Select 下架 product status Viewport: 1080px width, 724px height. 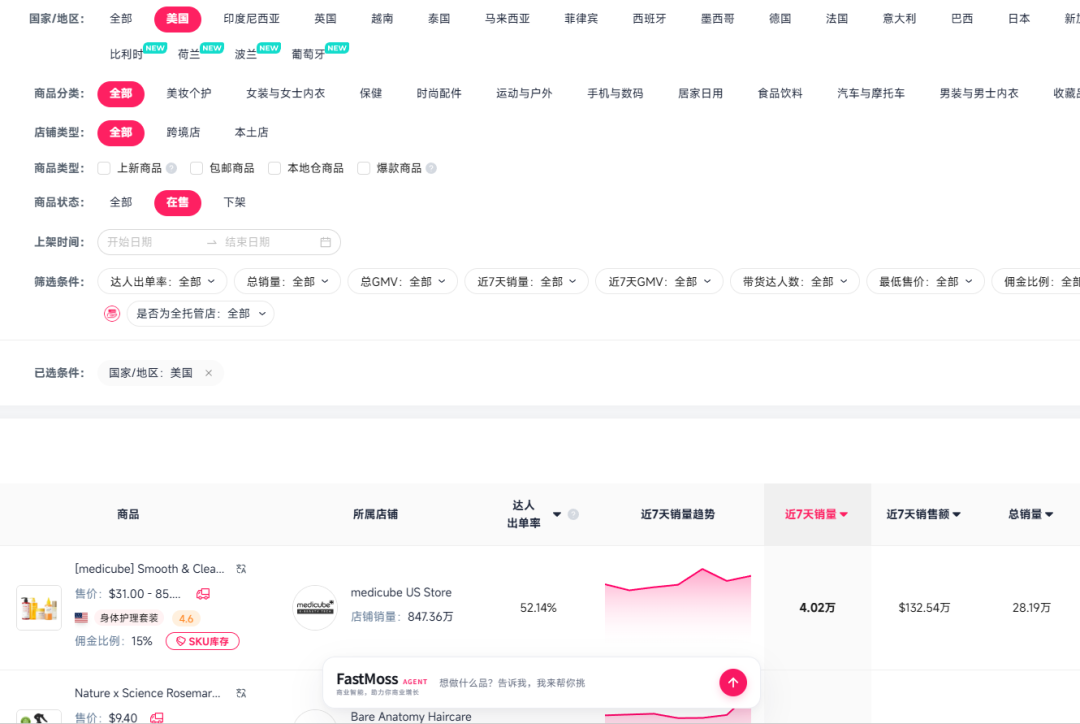(234, 203)
